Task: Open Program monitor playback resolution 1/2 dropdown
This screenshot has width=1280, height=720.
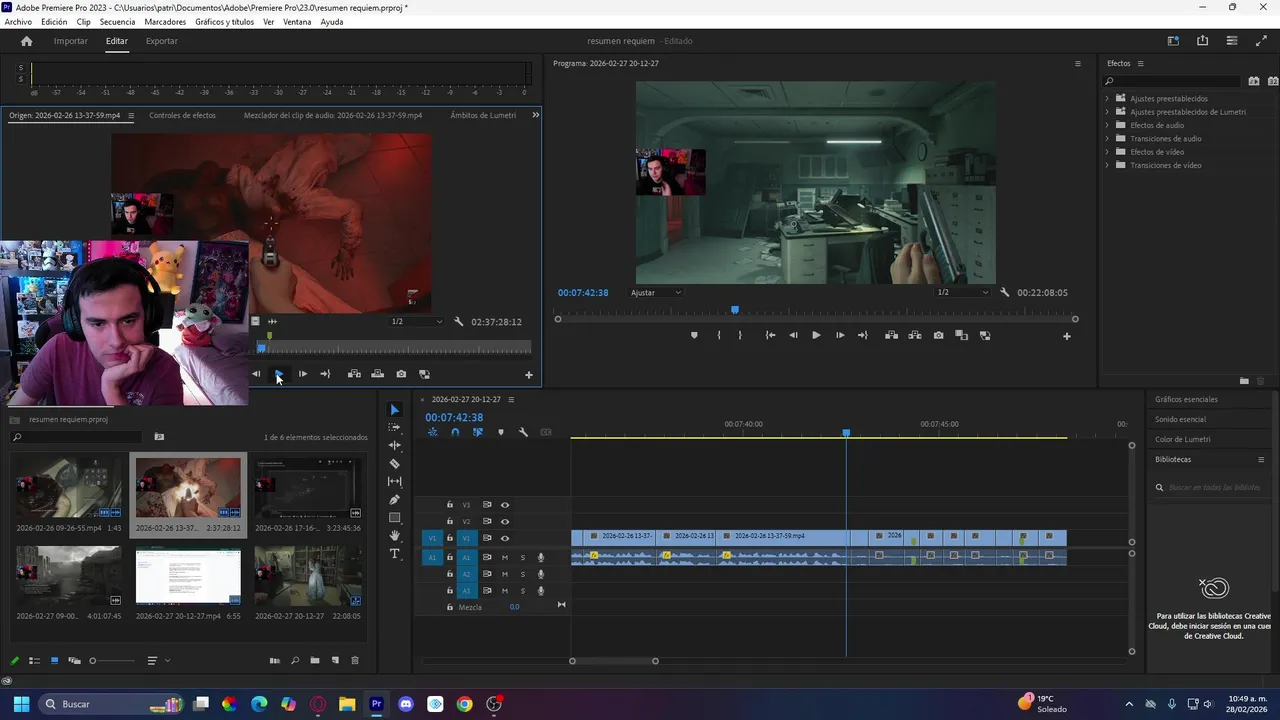Action: coord(962,293)
